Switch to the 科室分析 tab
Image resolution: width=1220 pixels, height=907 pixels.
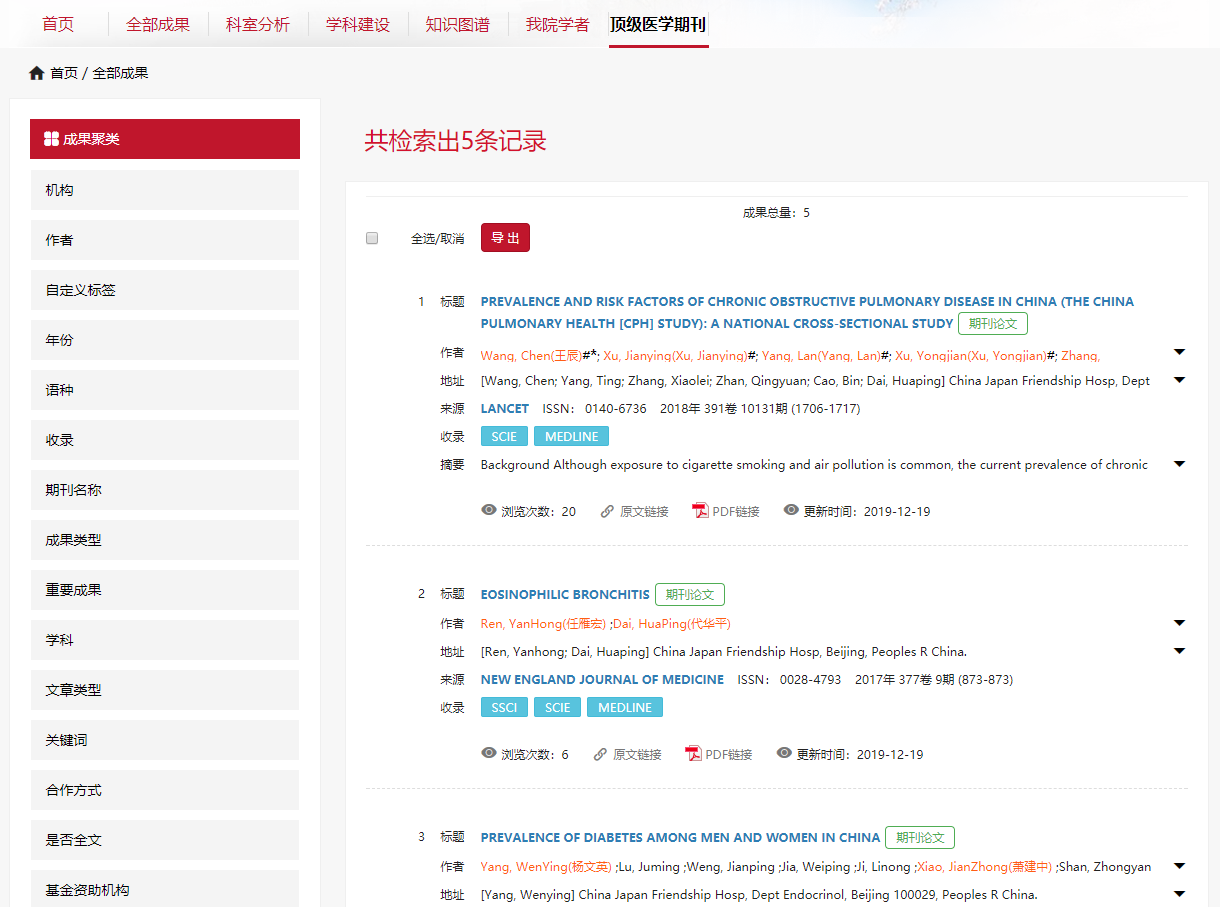click(257, 24)
